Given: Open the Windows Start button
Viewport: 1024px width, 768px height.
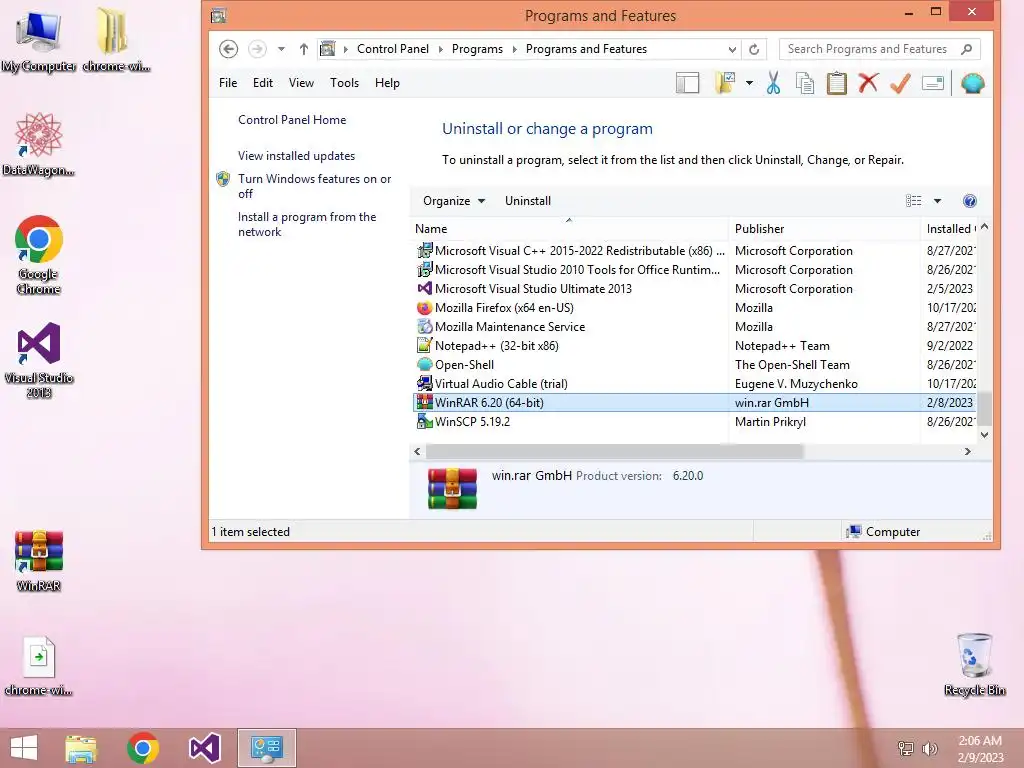Looking at the screenshot, I should [x=24, y=748].
